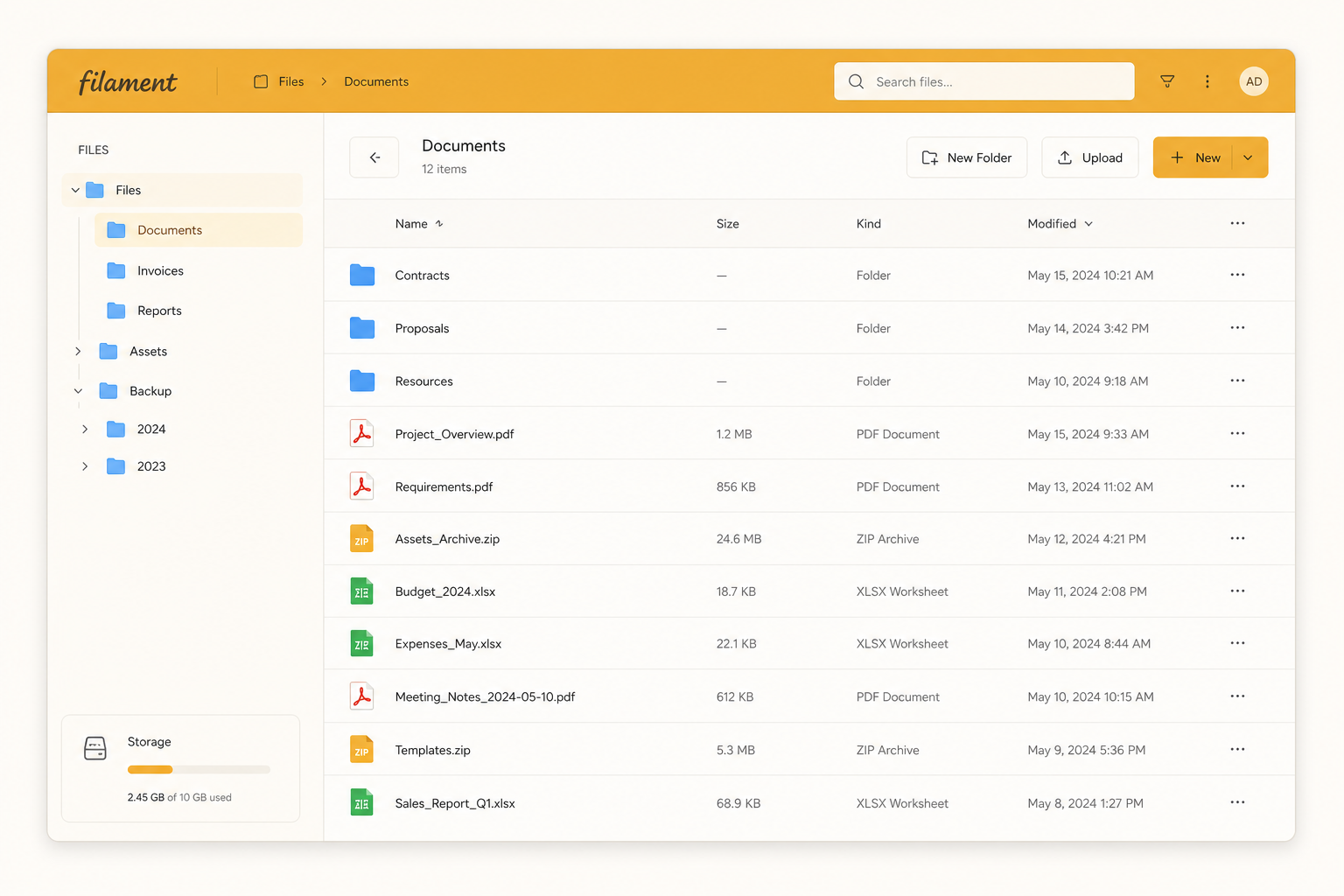Expand the 2023 backup folder
Viewport: 1344px width, 896px height.
85,466
